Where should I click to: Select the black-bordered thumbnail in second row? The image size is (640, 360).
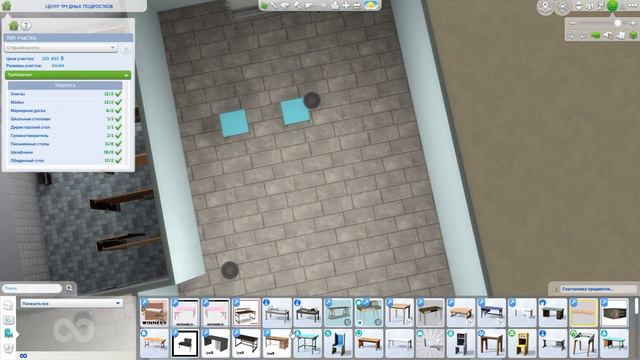point(185,344)
